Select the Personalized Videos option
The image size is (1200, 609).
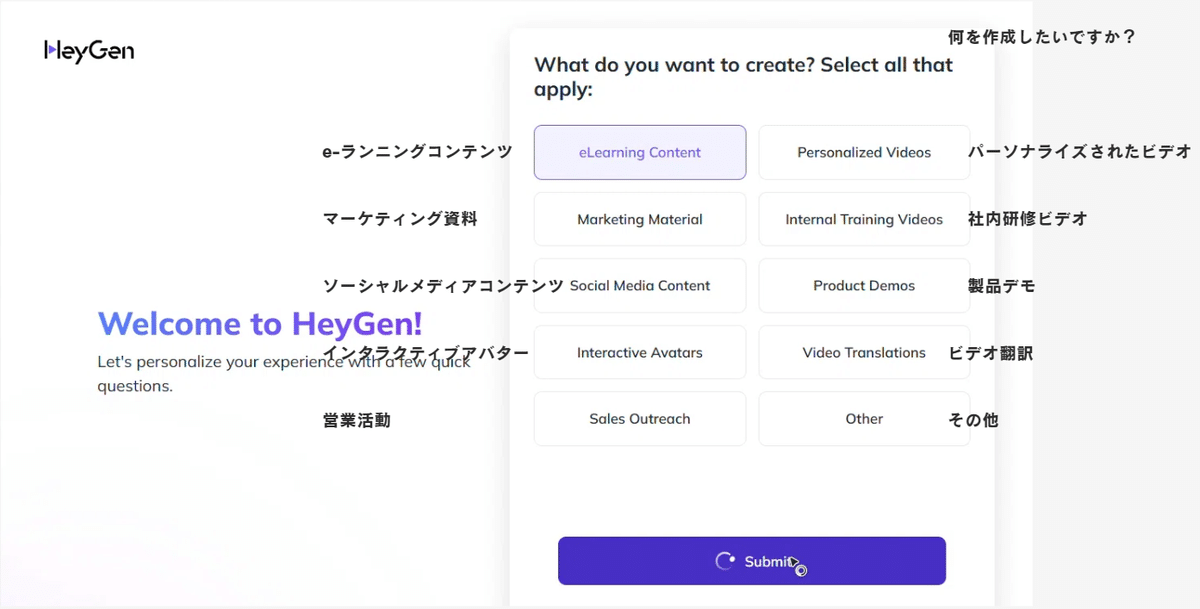tap(863, 152)
